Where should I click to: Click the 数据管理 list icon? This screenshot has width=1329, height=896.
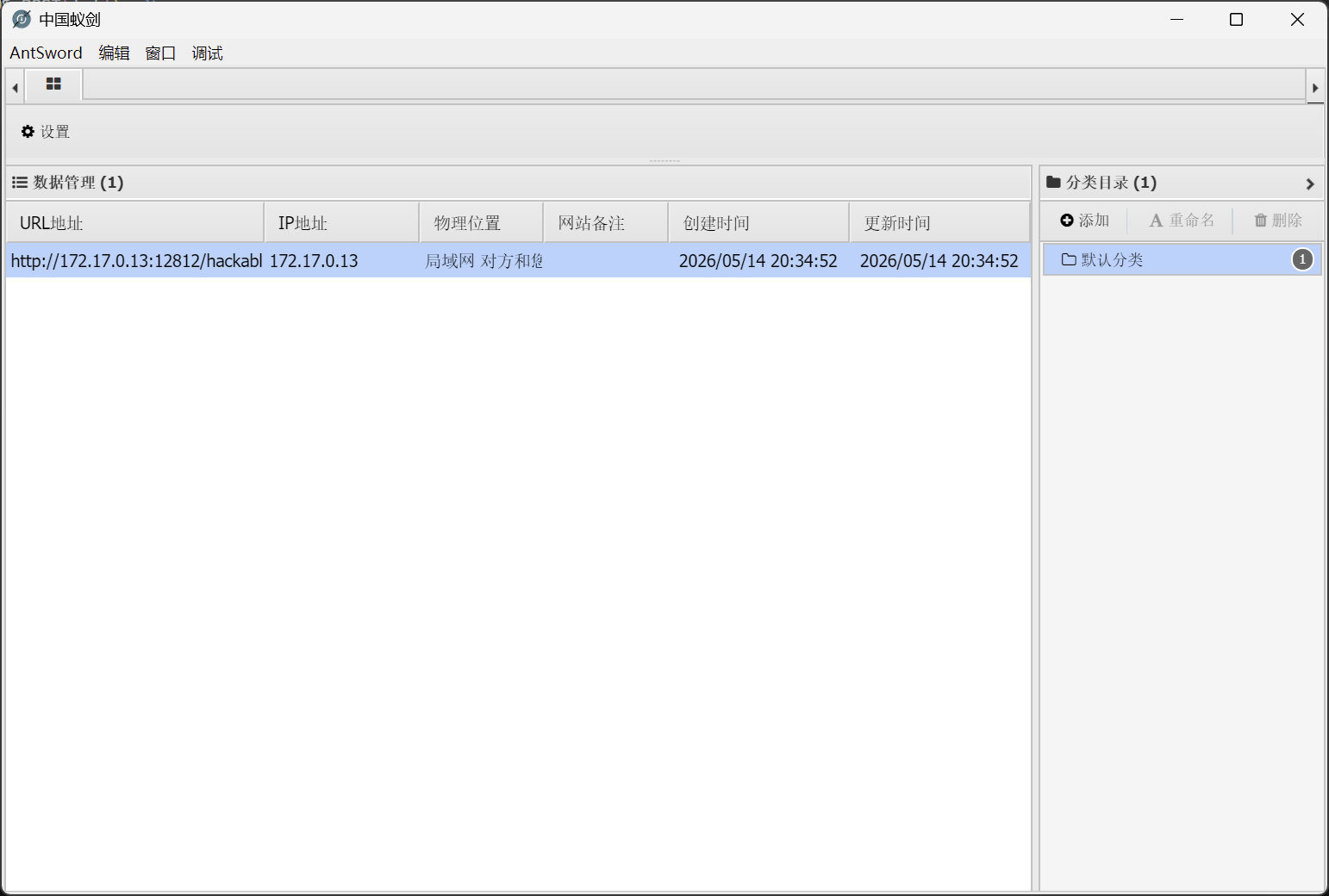pos(19,182)
